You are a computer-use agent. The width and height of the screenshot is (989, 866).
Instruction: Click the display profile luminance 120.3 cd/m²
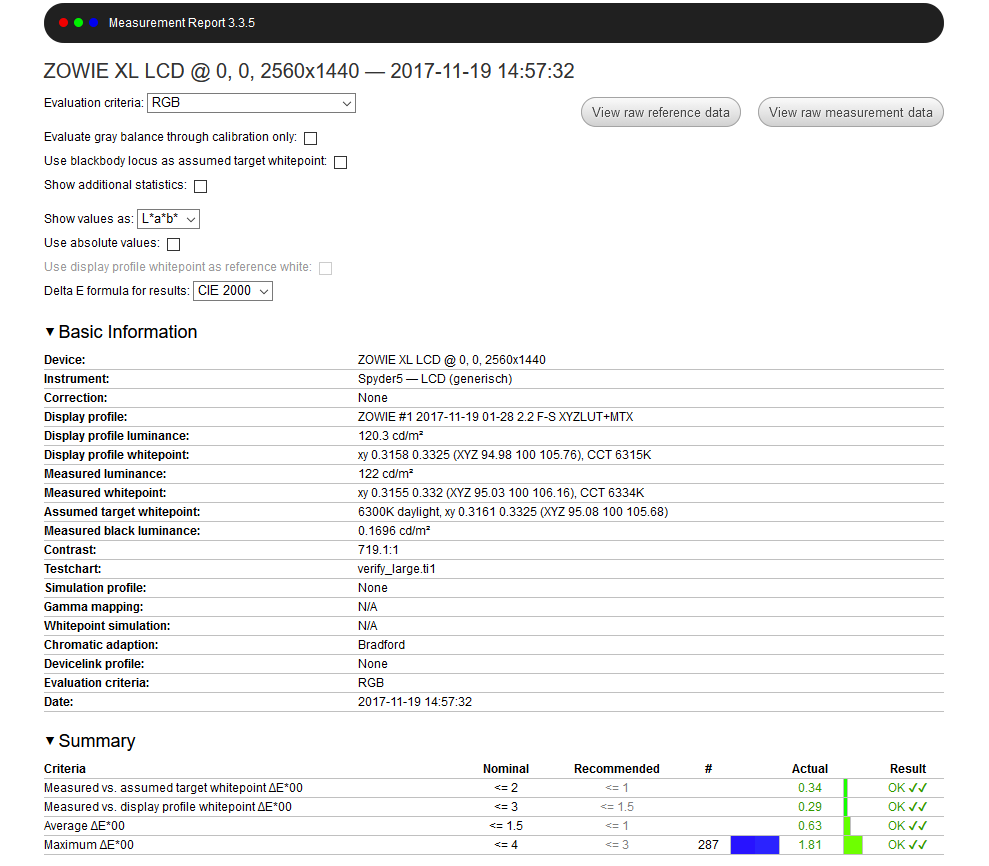[390, 435]
